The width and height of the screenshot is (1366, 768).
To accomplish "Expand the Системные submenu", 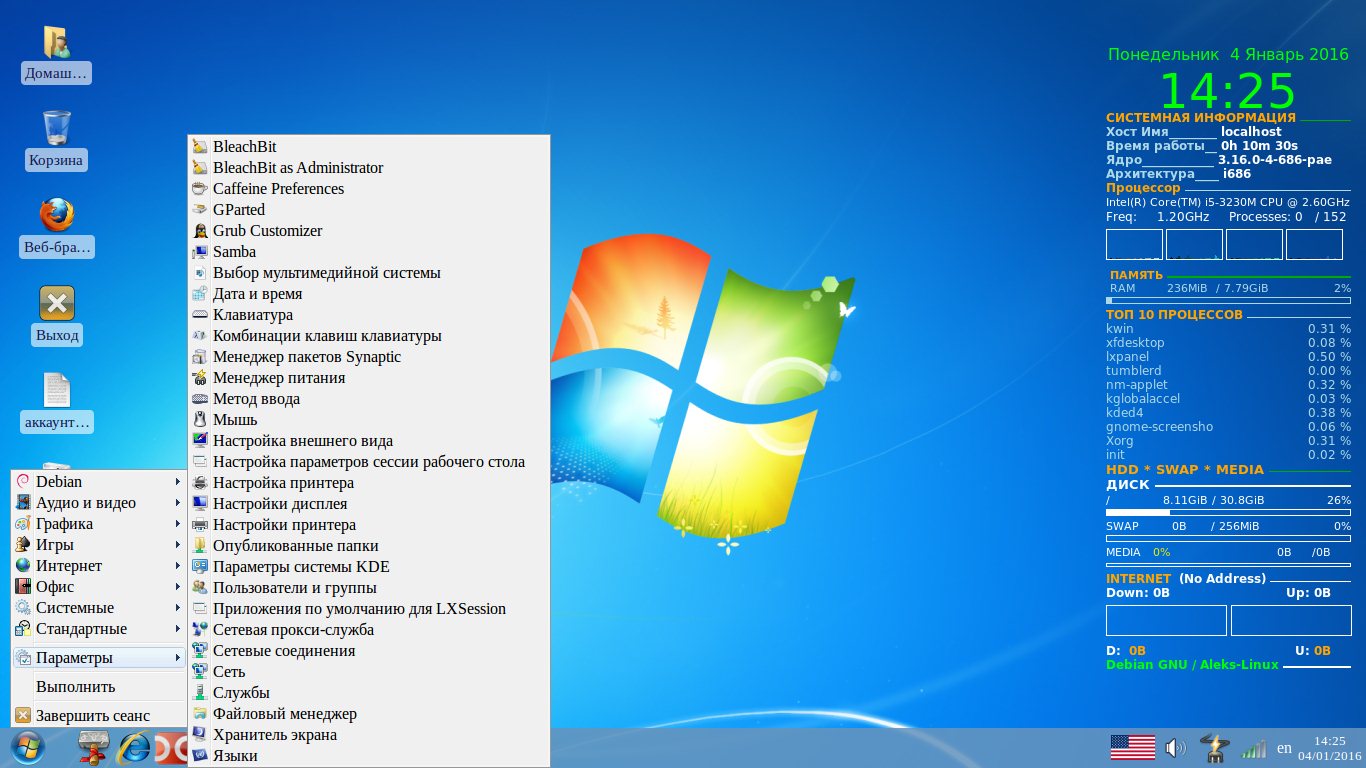I will tap(98, 607).
